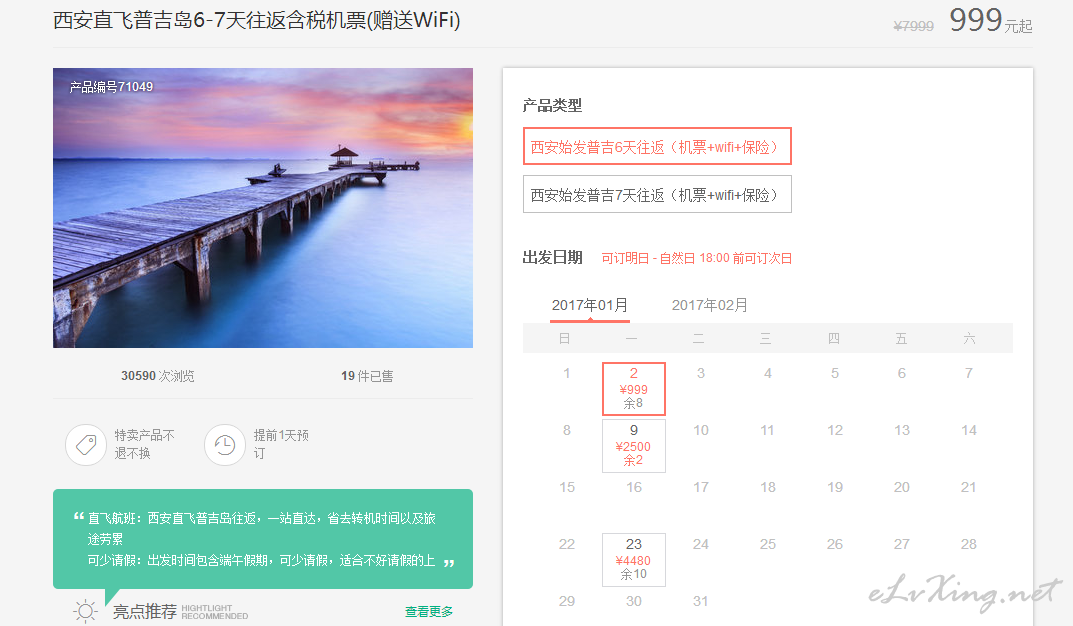Image resolution: width=1073 pixels, height=626 pixels.
Task: Switch to the 2017年01月 calendar tab
Action: pos(590,305)
